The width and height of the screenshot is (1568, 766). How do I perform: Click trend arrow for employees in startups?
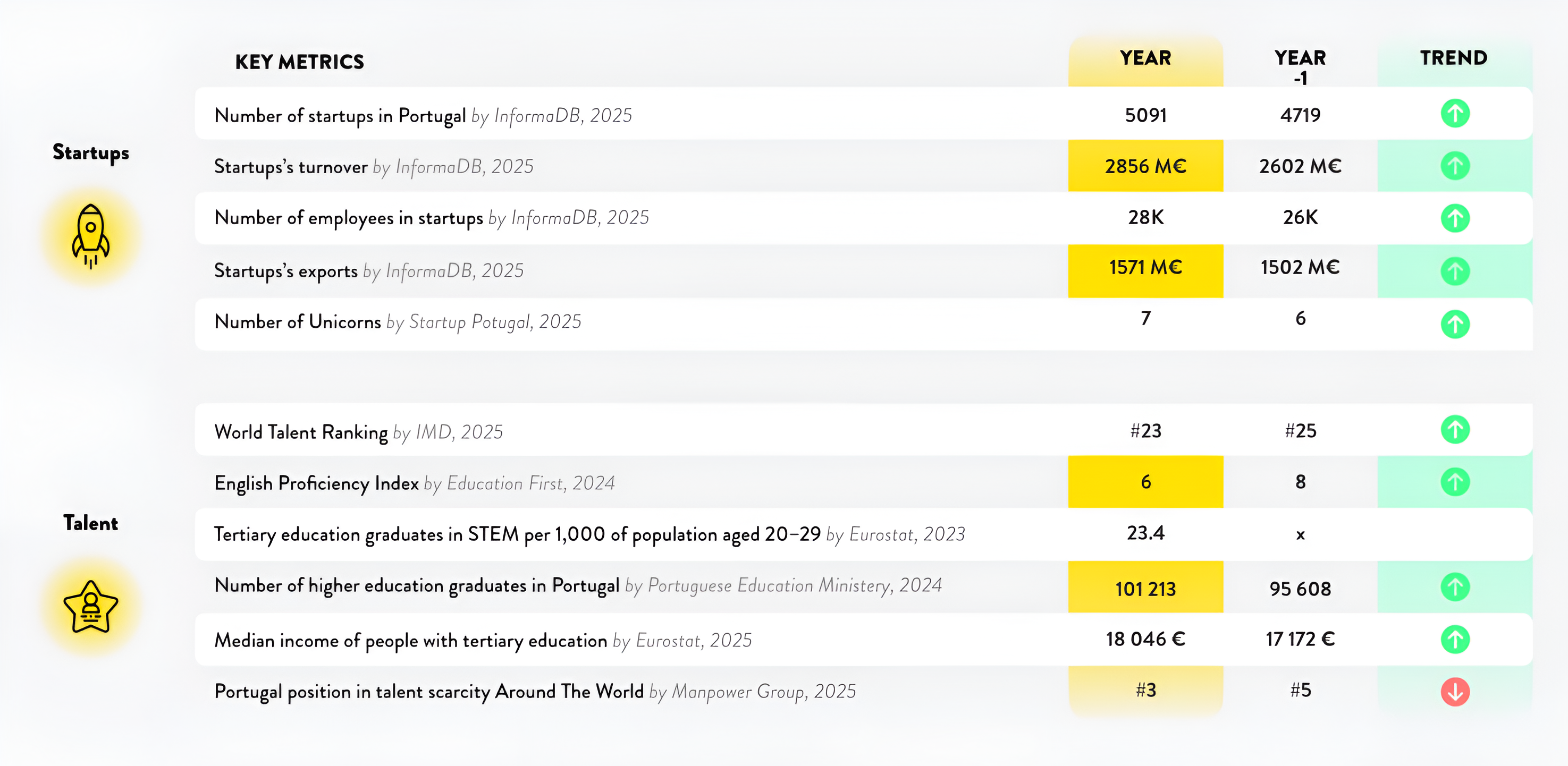1455,218
